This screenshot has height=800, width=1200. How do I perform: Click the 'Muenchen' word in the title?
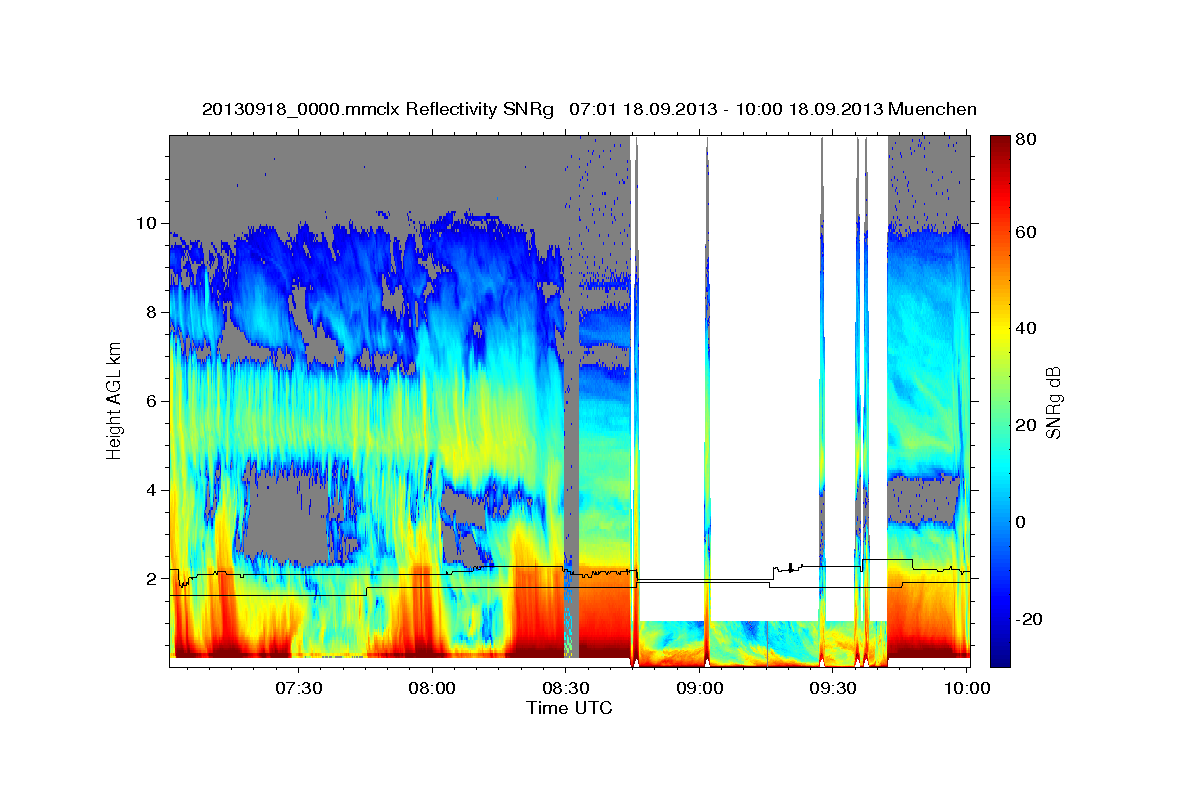[932, 109]
